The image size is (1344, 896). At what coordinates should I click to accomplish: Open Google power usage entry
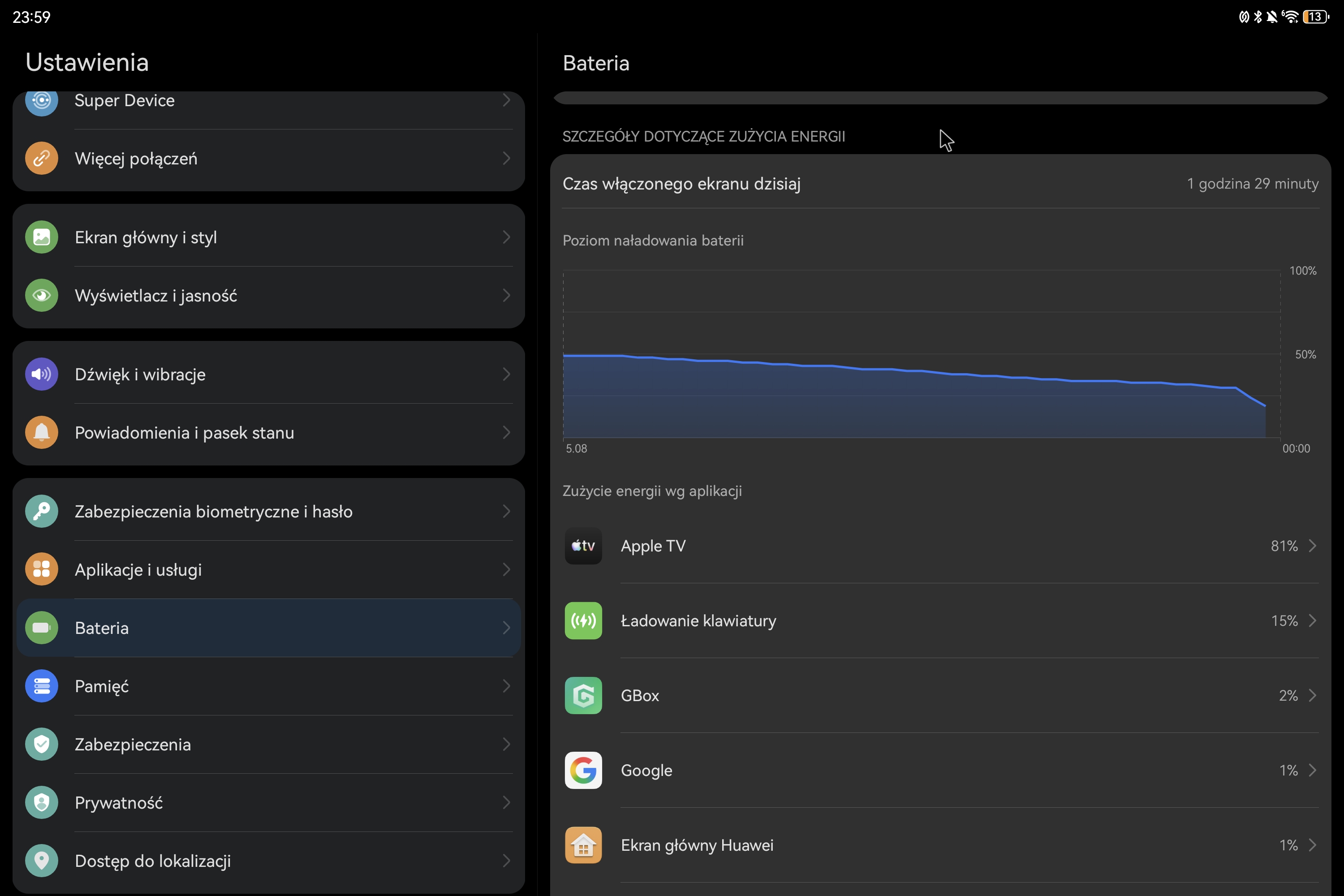point(940,771)
